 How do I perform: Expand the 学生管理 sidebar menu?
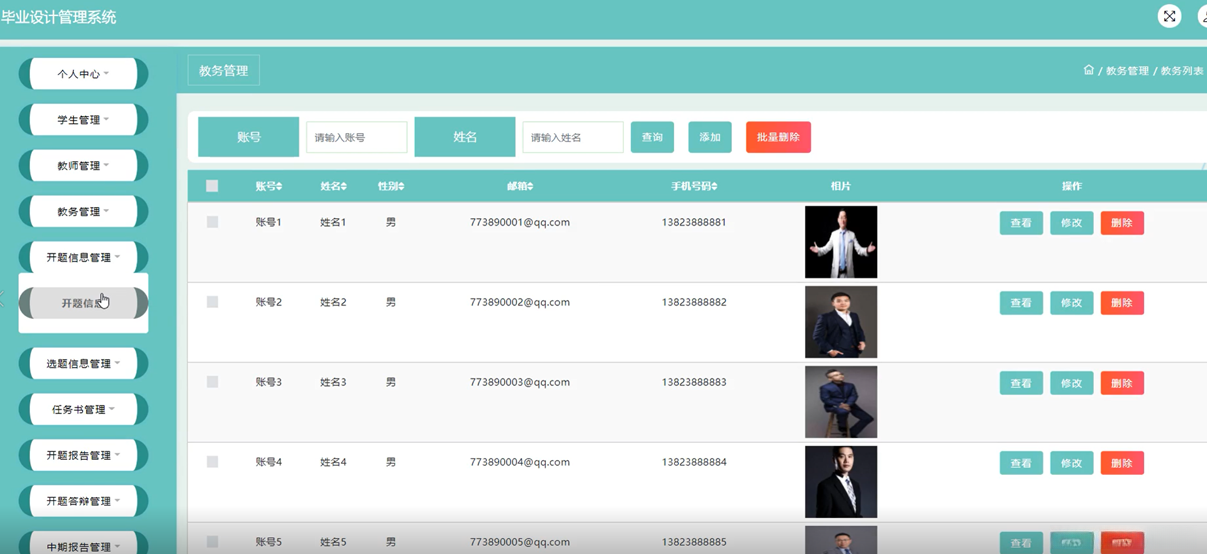point(83,120)
